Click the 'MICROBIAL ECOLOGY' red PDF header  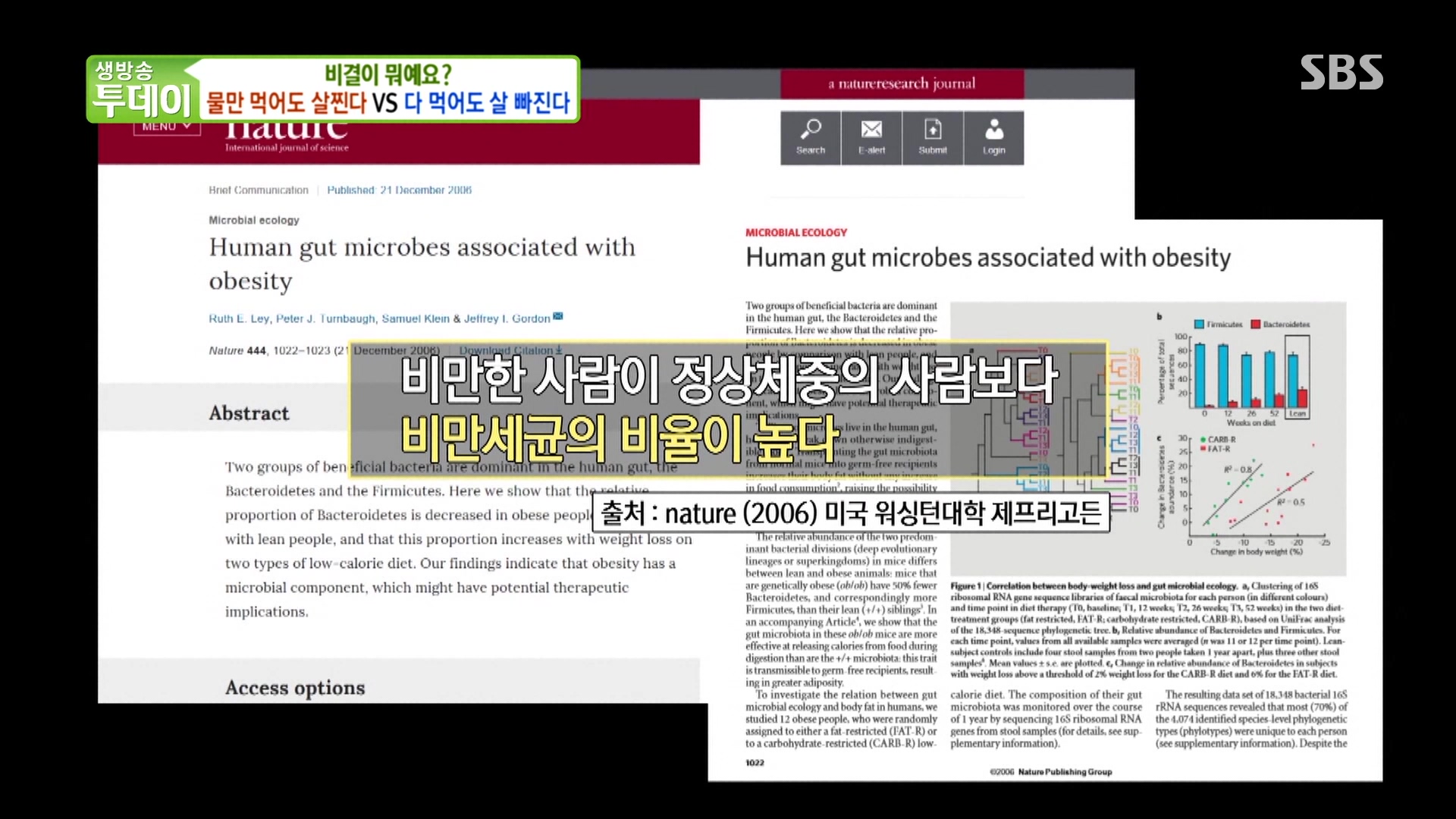[x=796, y=233]
